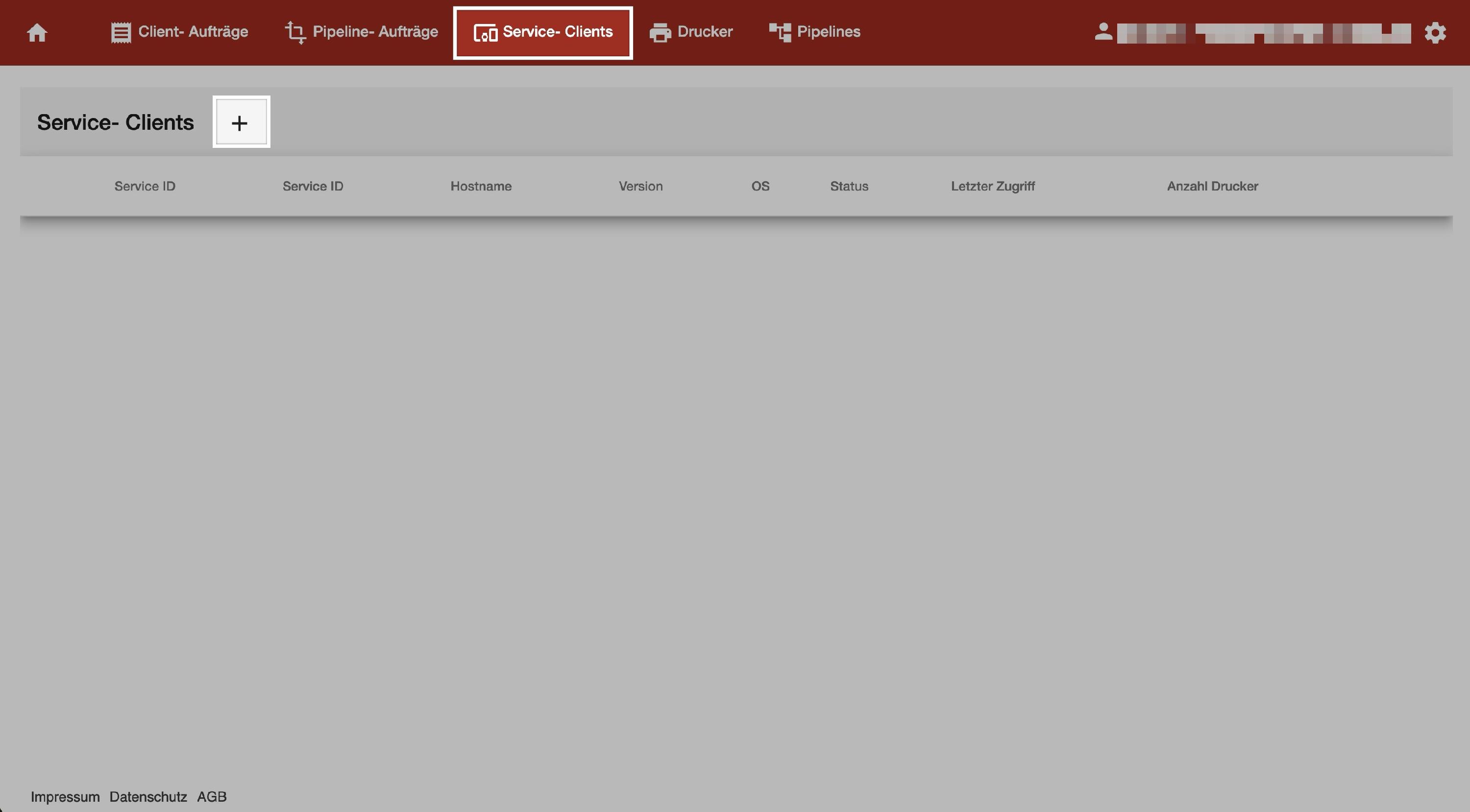Switch to Pipeline- Aufträge tab
The image size is (1470, 812).
click(375, 31)
